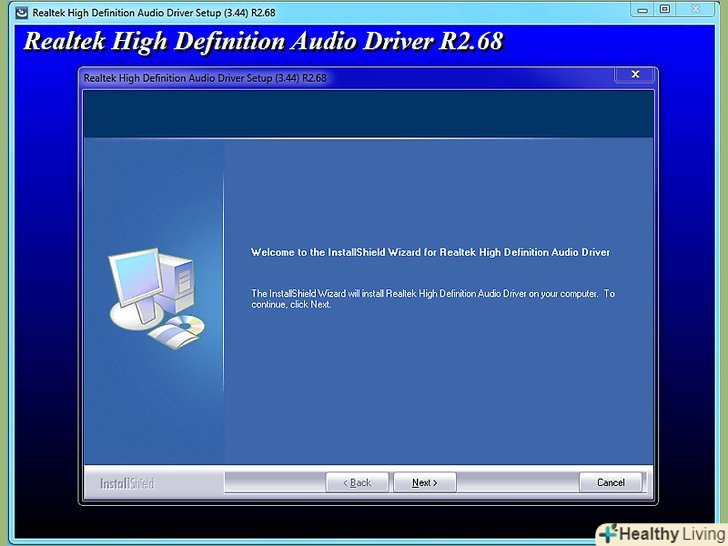
Task: Click the setup icon in outer title bar
Action: pyautogui.click(x=21, y=11)
